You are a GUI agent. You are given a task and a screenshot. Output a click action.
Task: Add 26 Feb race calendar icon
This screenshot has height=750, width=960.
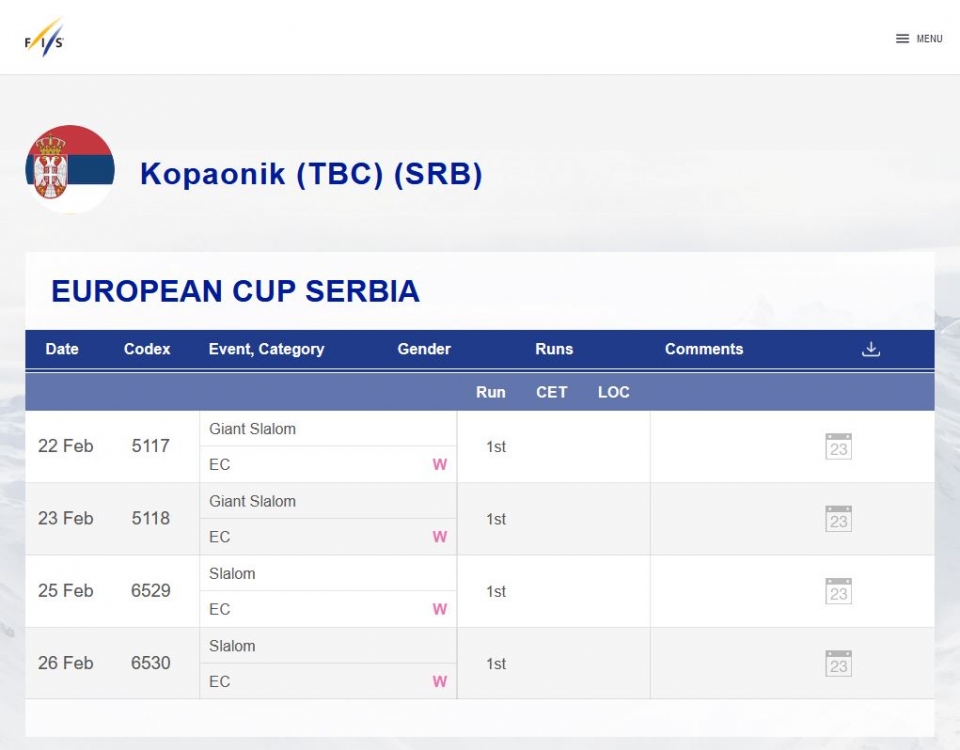pyautogui.click(x=838, y=663)
